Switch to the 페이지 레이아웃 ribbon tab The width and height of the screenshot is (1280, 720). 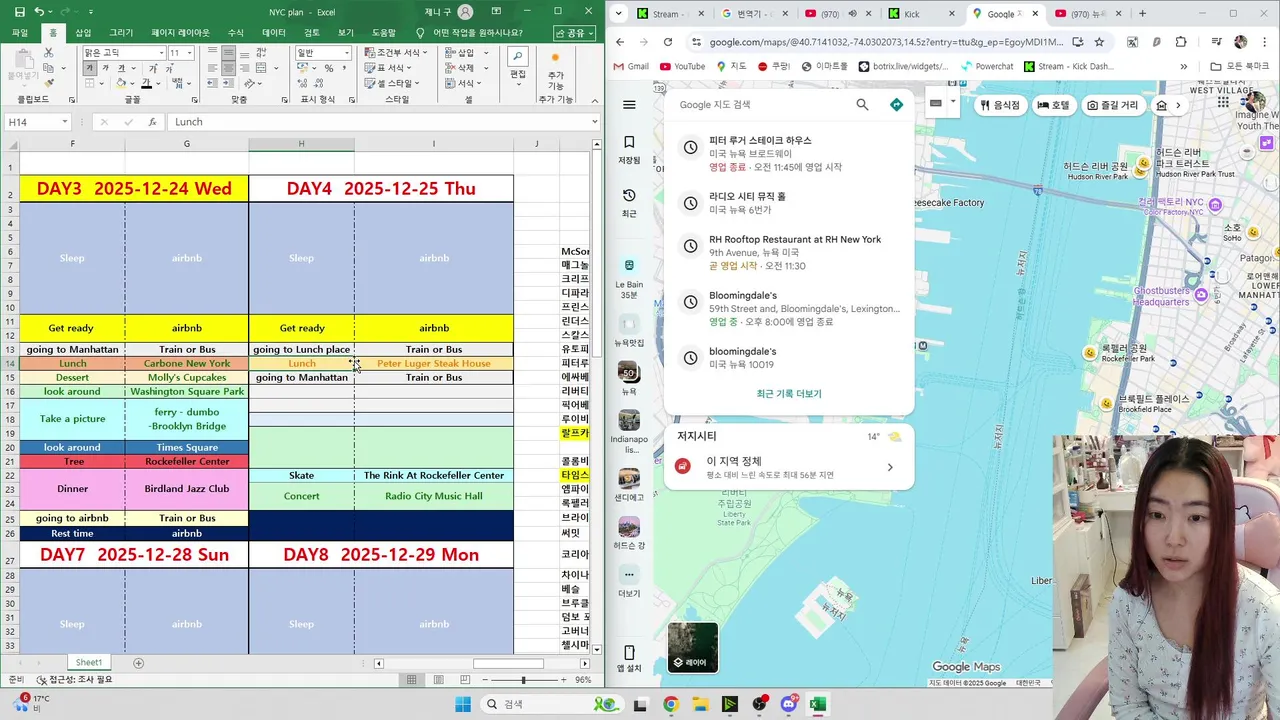point(181,33)
